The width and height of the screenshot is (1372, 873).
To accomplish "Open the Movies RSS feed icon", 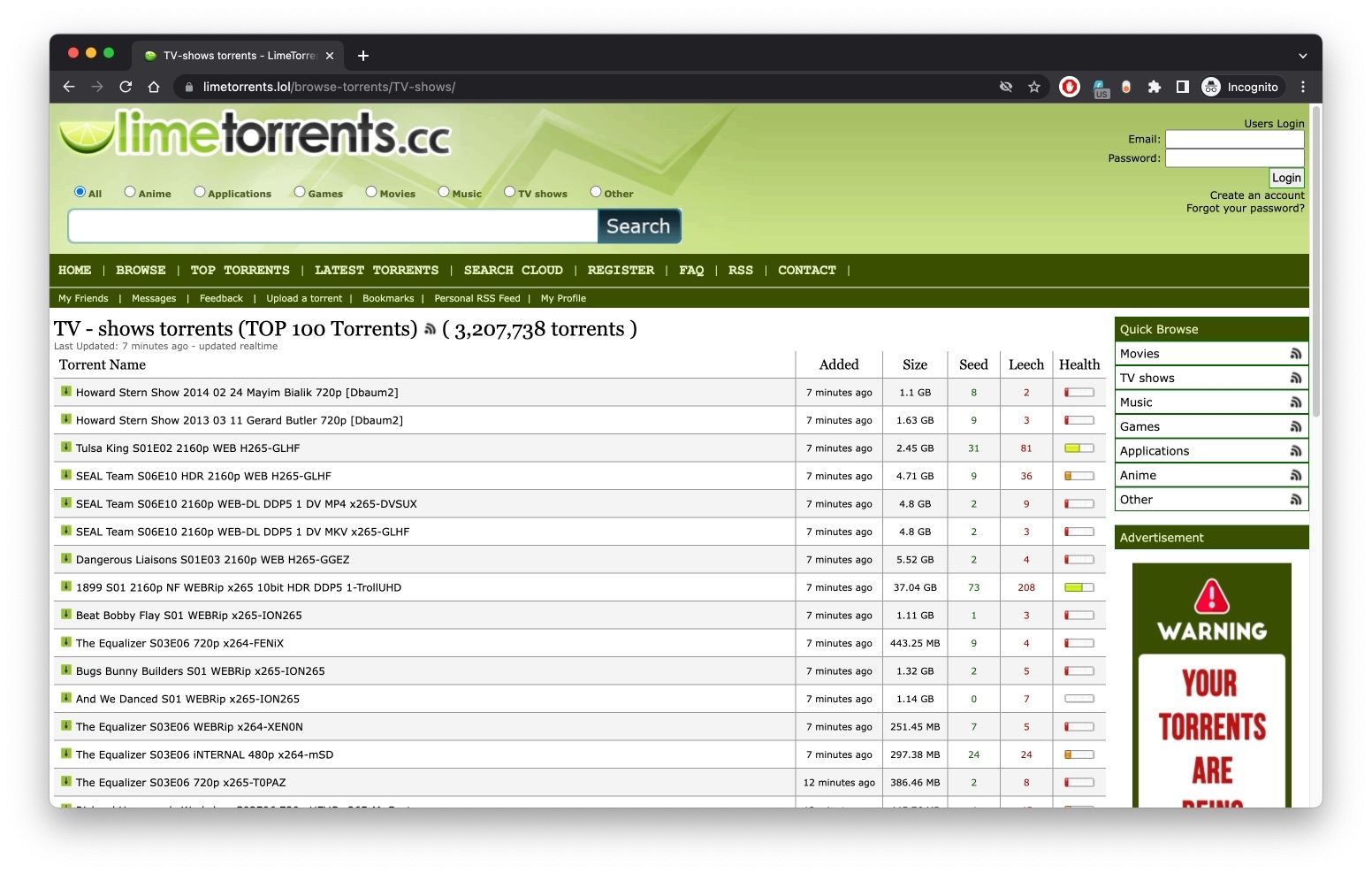I will pos(1296,354).
